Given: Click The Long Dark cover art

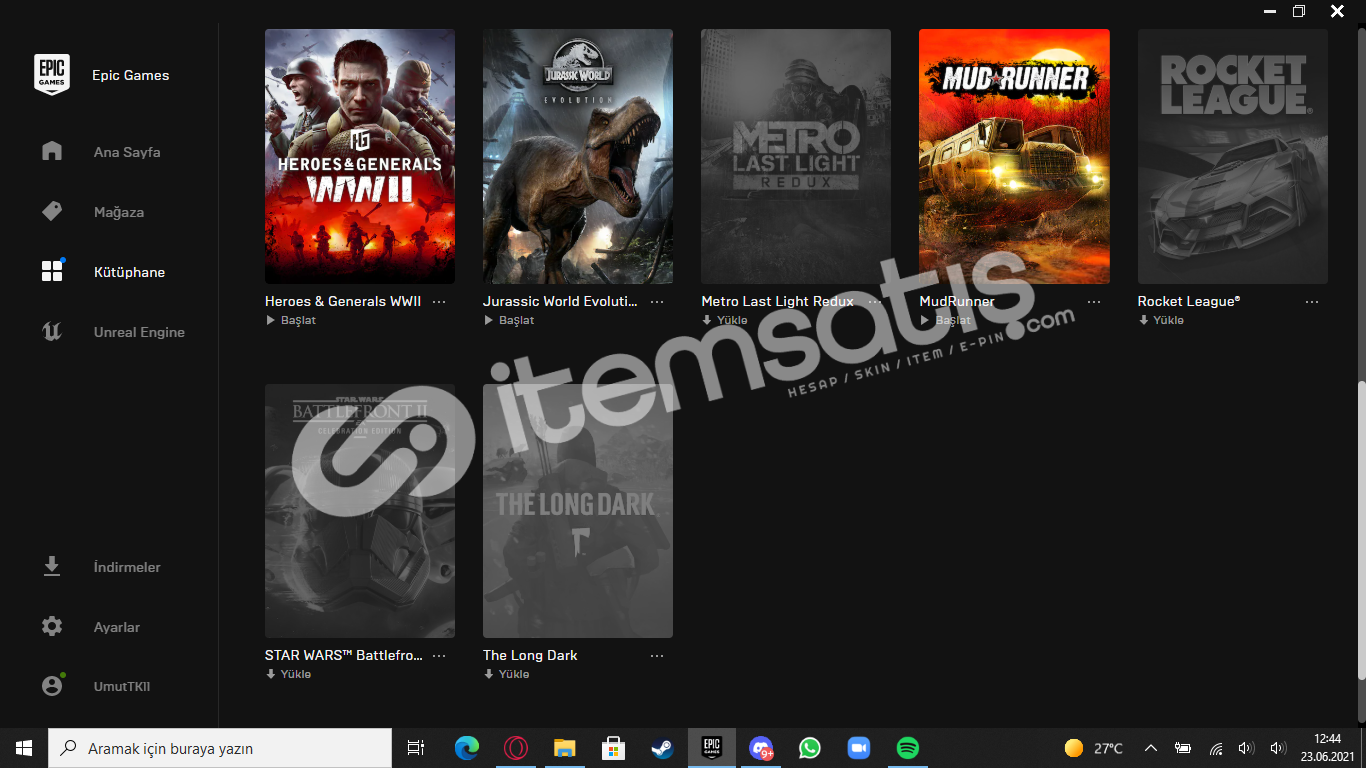Looking at the screenshot, I should click(578, 510).
